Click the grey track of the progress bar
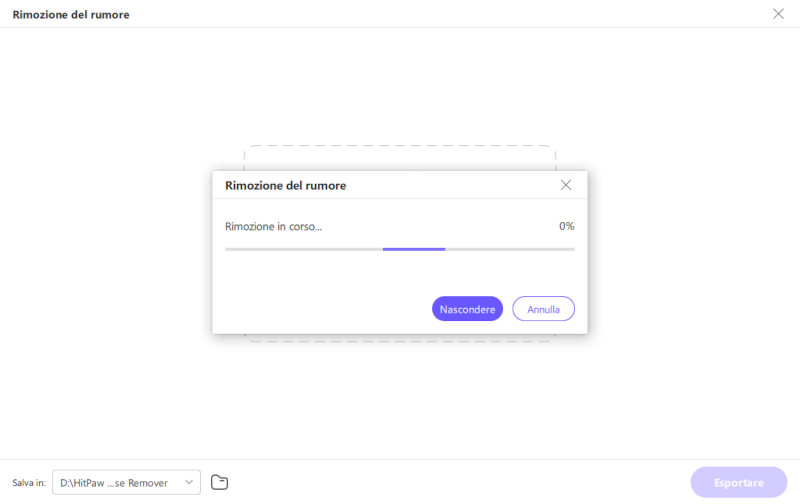Image resolution: width=800 pixels, height=504 pixels. point(304,249)
